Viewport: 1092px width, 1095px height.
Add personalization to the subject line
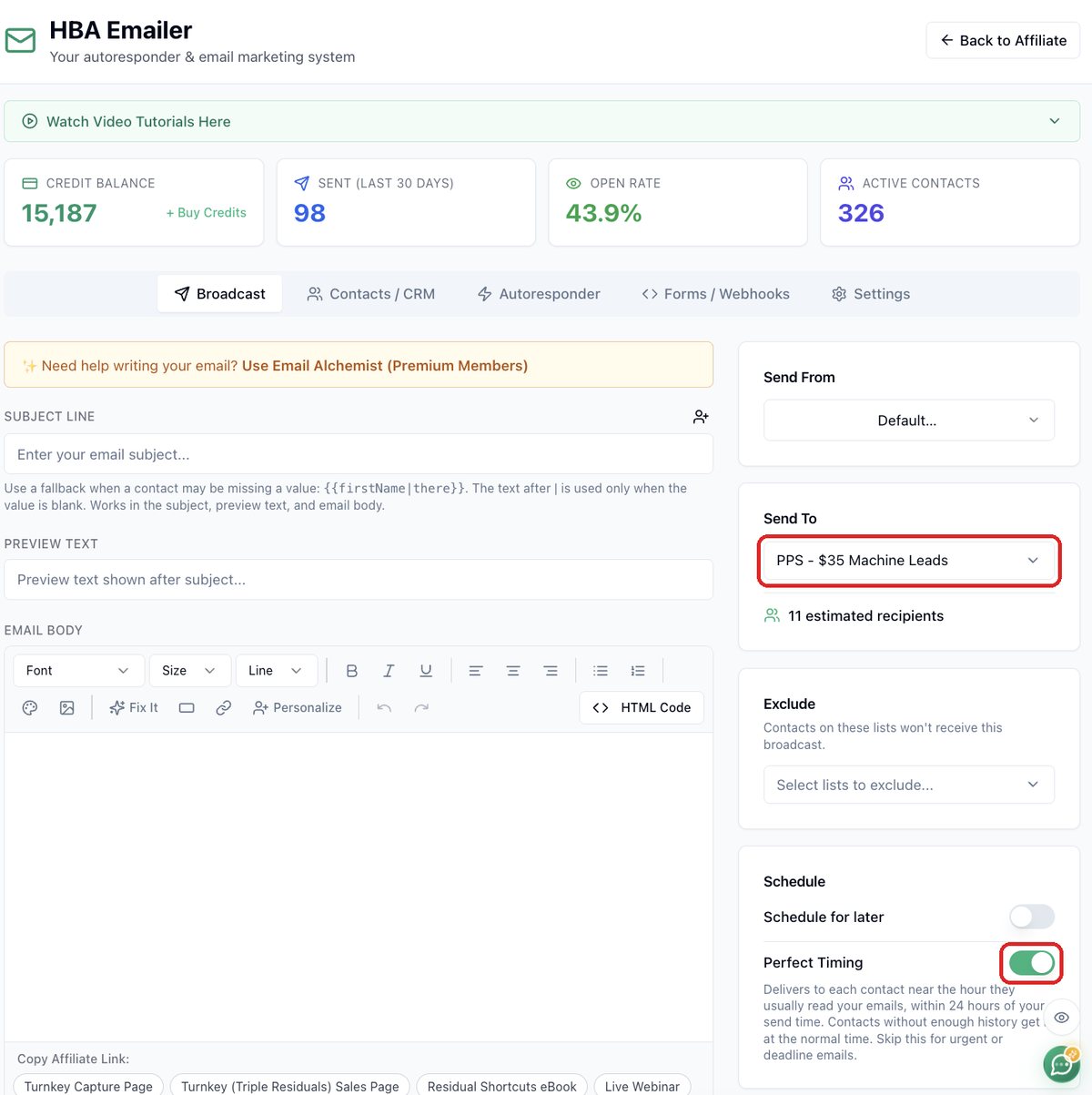pyautogui.click(x=701, y=417)
